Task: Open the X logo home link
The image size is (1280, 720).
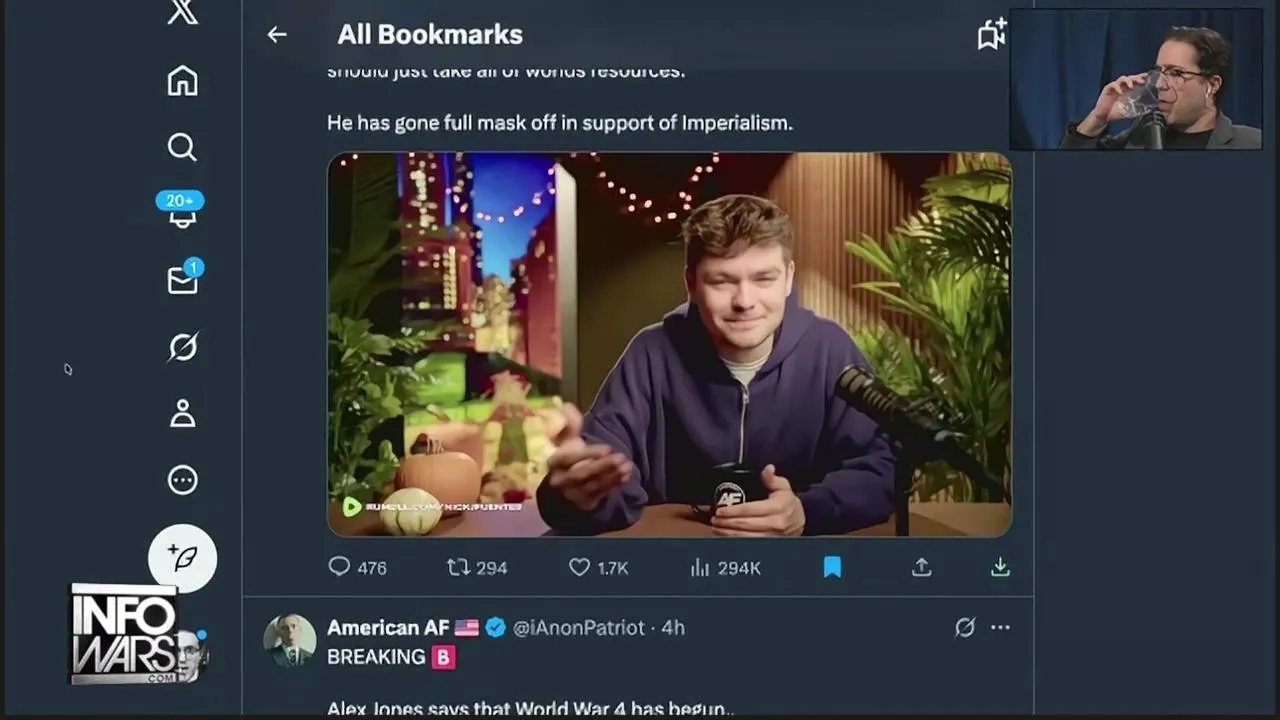Action: pos(183,13)
